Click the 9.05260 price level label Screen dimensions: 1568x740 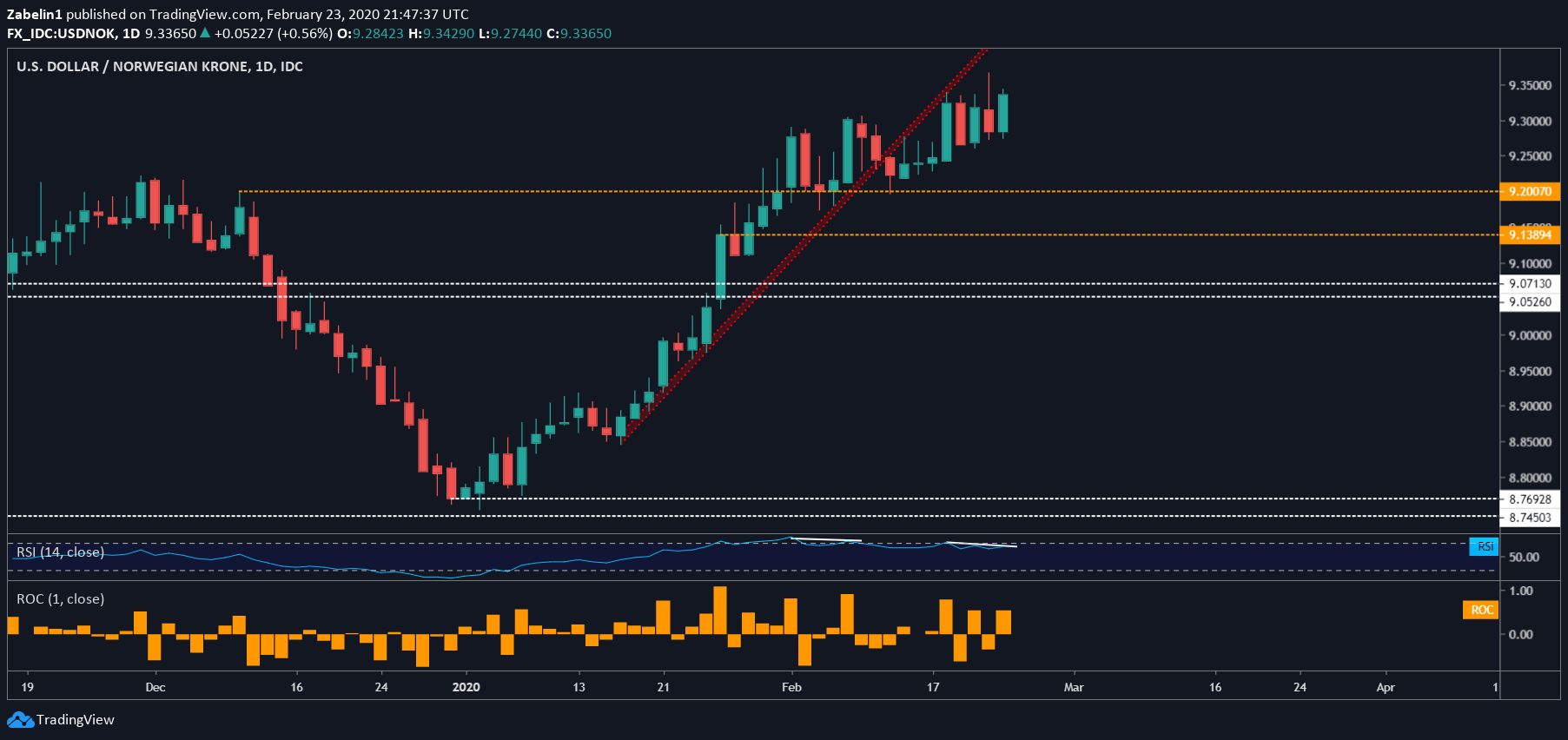1530,302
